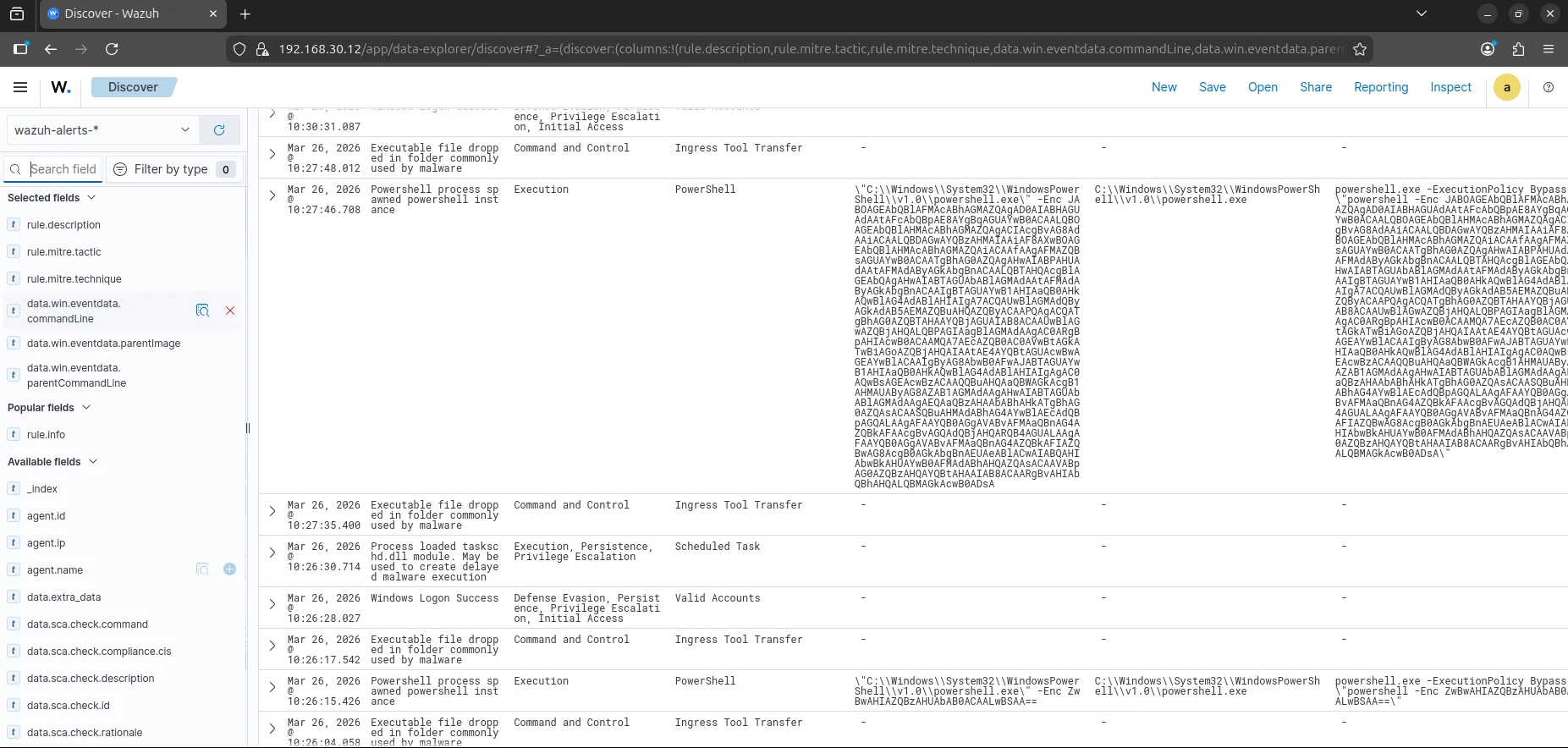
Task: Add agent.name field as column
Action: click(x=229, y=569)
